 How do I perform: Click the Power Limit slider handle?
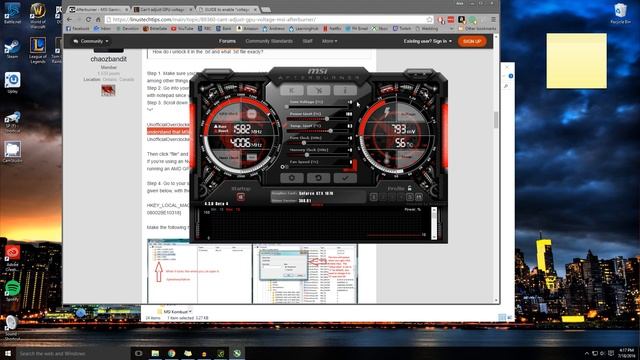[x=327, y=118]
